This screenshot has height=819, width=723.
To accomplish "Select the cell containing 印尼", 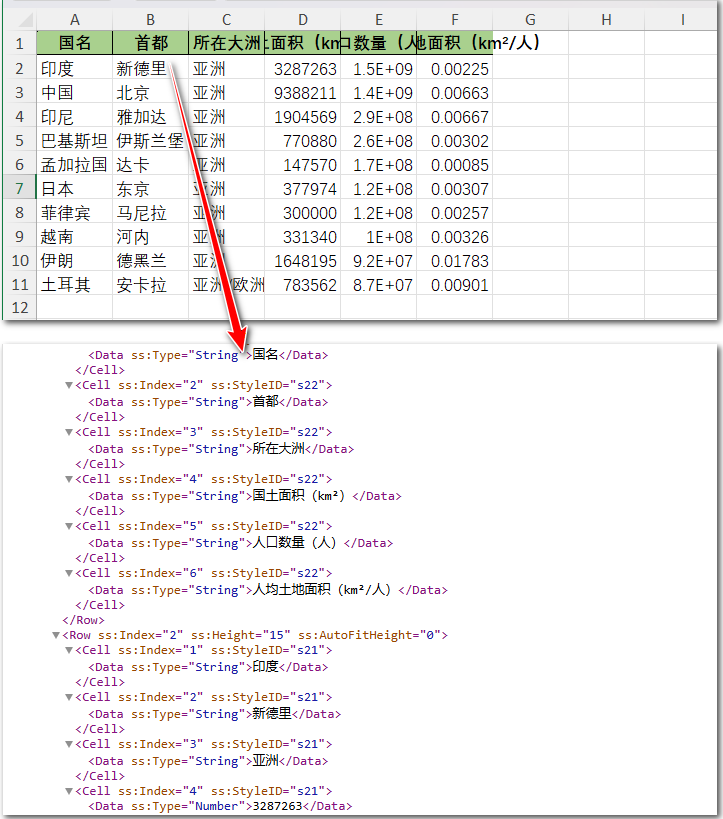I will pos(75,117).
